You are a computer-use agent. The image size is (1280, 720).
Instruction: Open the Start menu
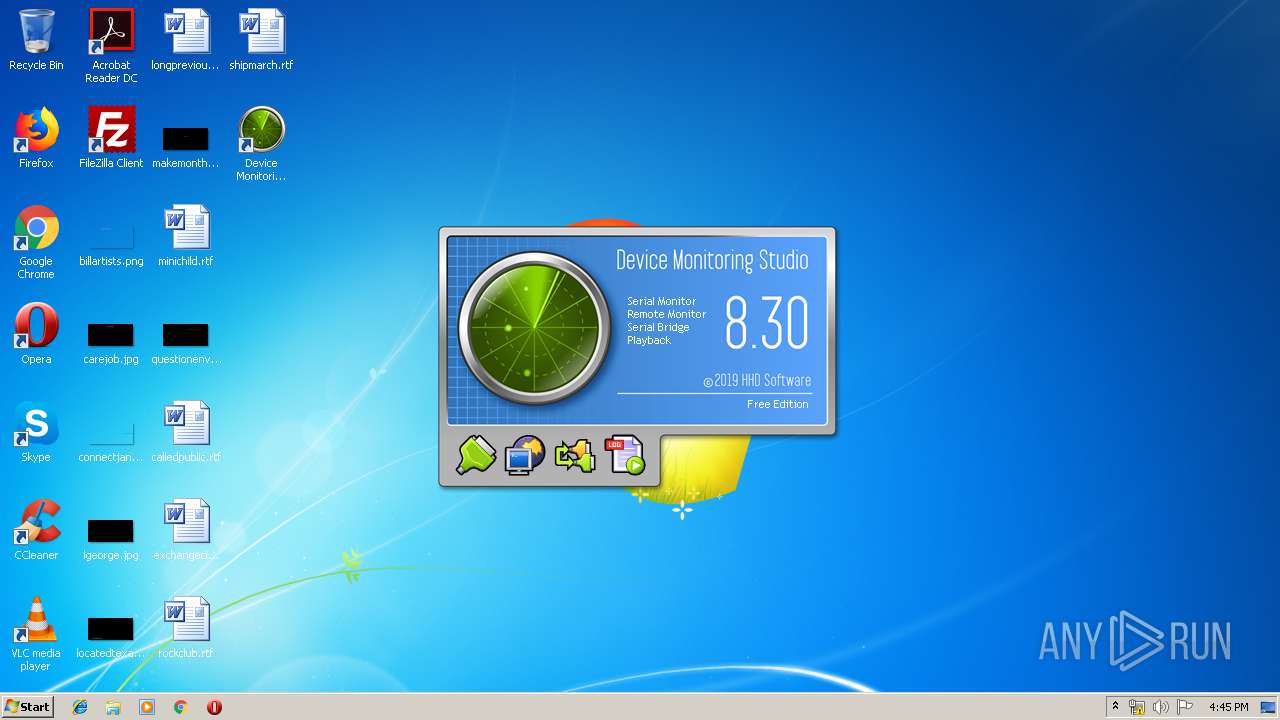click(x=28, y=707)
